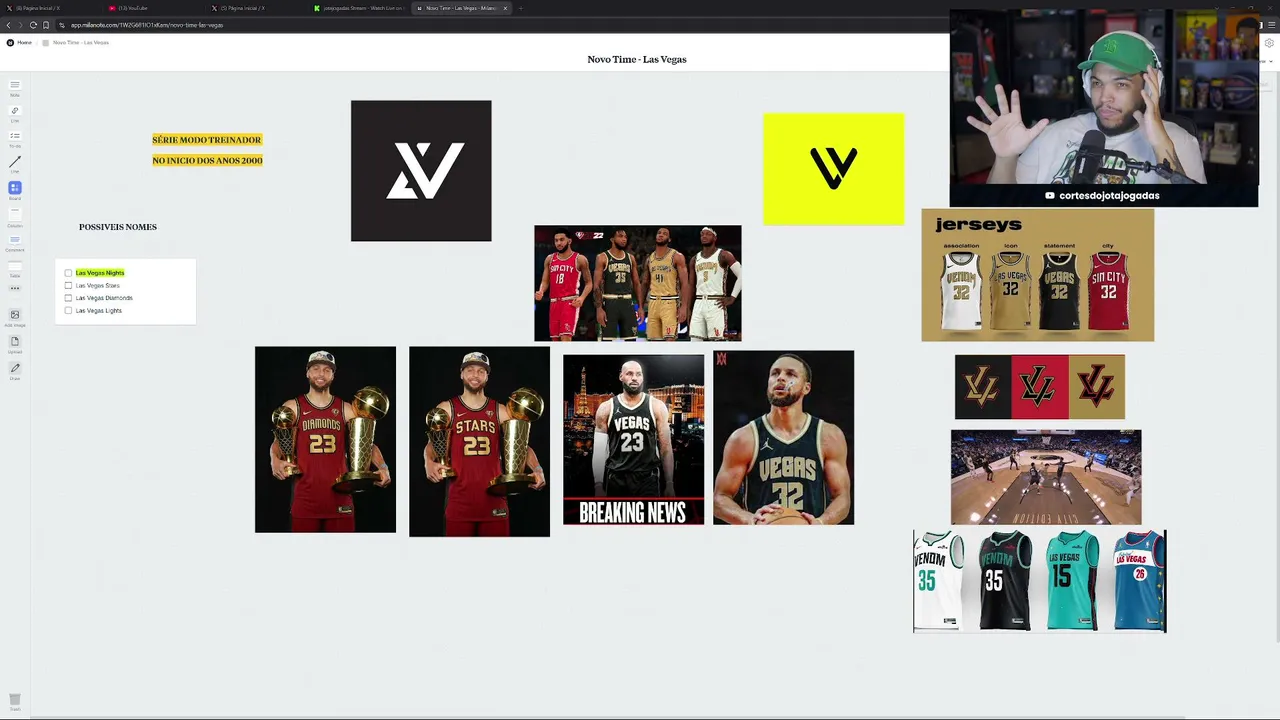This screenshot has height=720, width=1280.
Task: Select the Vegas 32 jersey player image
Action: pyautogui.click(x=783, y=437)
